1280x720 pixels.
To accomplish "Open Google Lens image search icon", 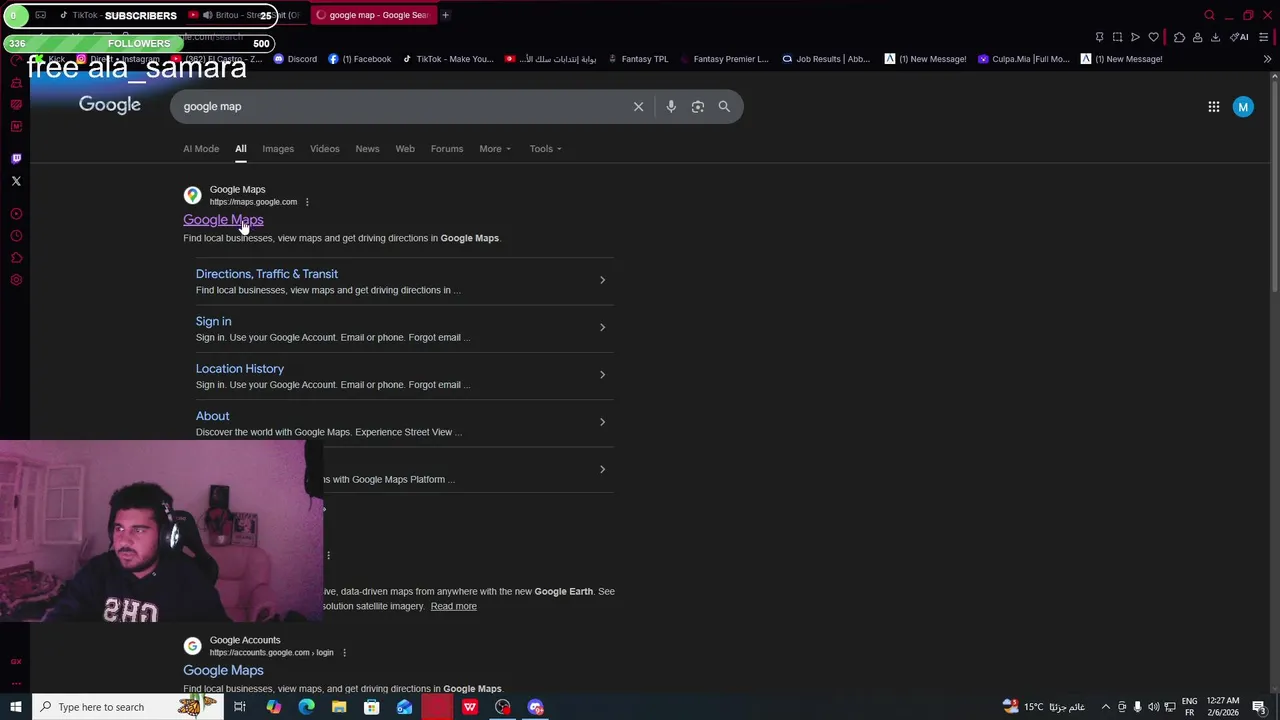I will (x=698, y=107).
